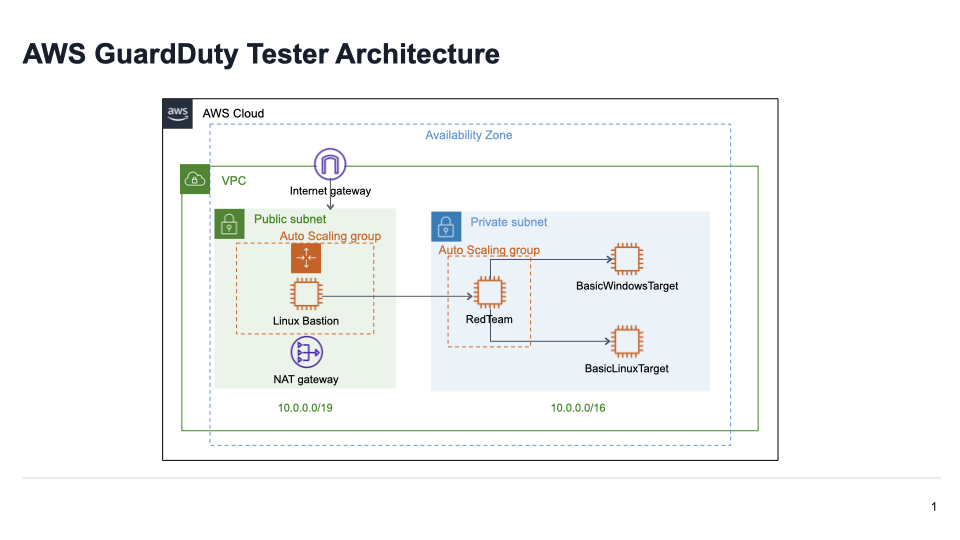
Task: Click the AWS logo icon
Action: point(178,114)
